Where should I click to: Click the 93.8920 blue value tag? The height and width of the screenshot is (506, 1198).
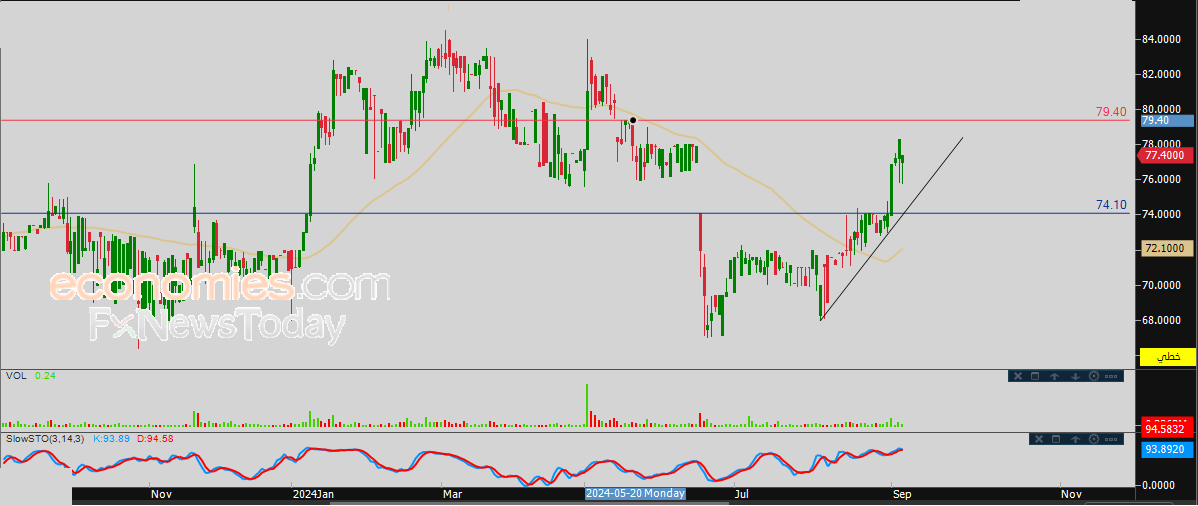tap(1167, 450)
